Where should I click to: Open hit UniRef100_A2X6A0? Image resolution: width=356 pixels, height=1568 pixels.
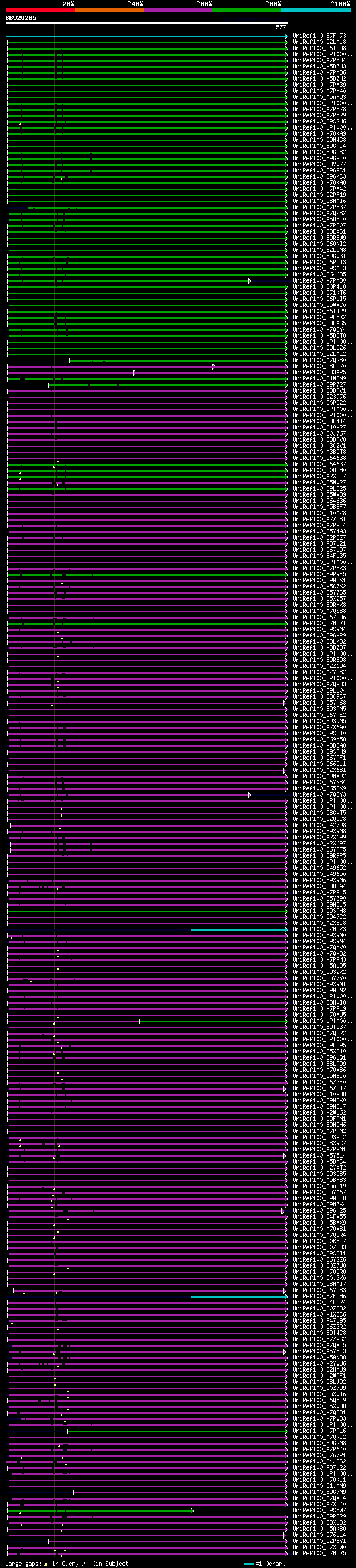319,728
